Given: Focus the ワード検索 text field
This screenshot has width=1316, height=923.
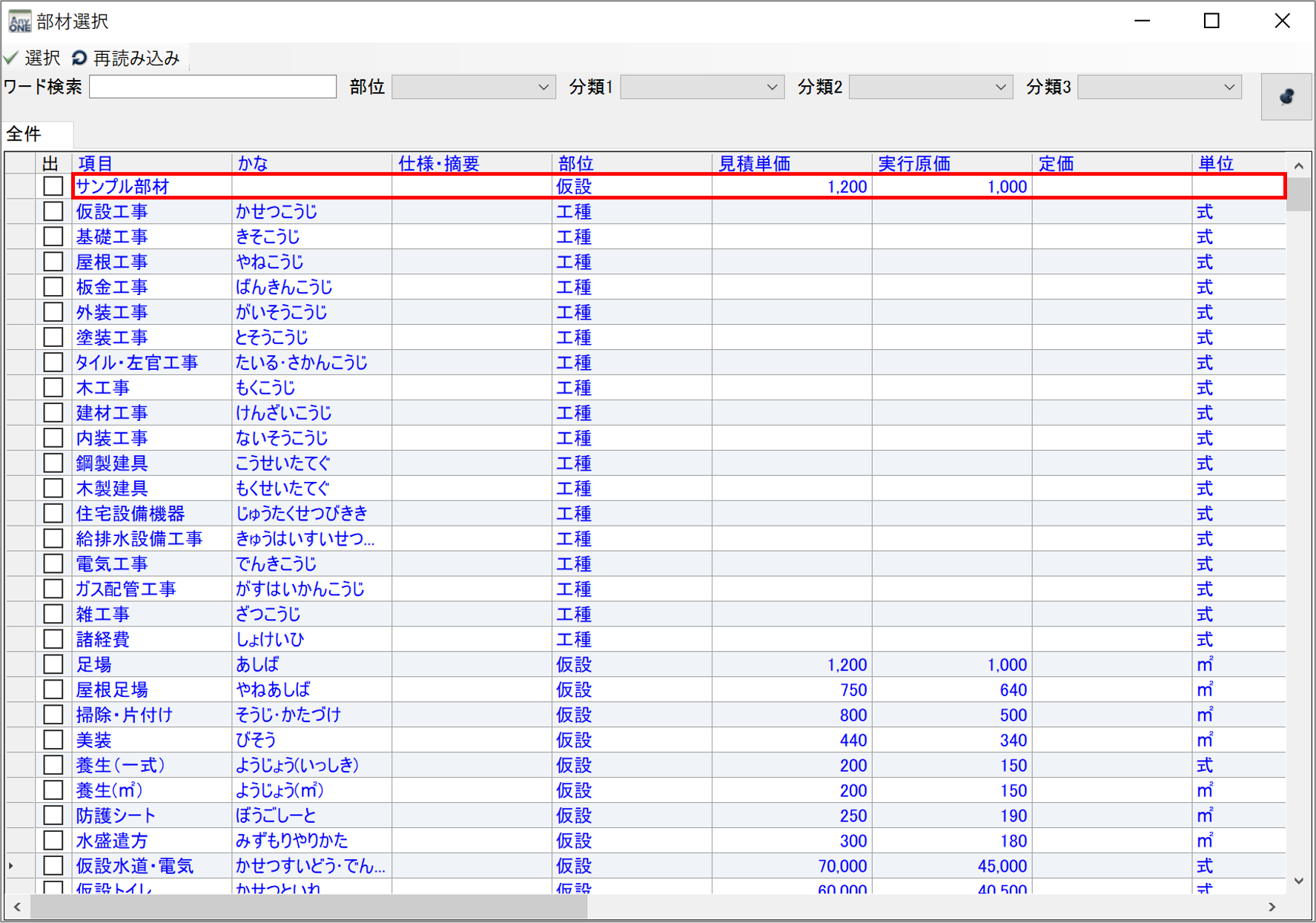Looking at the screenshot, I should point(213,87).
